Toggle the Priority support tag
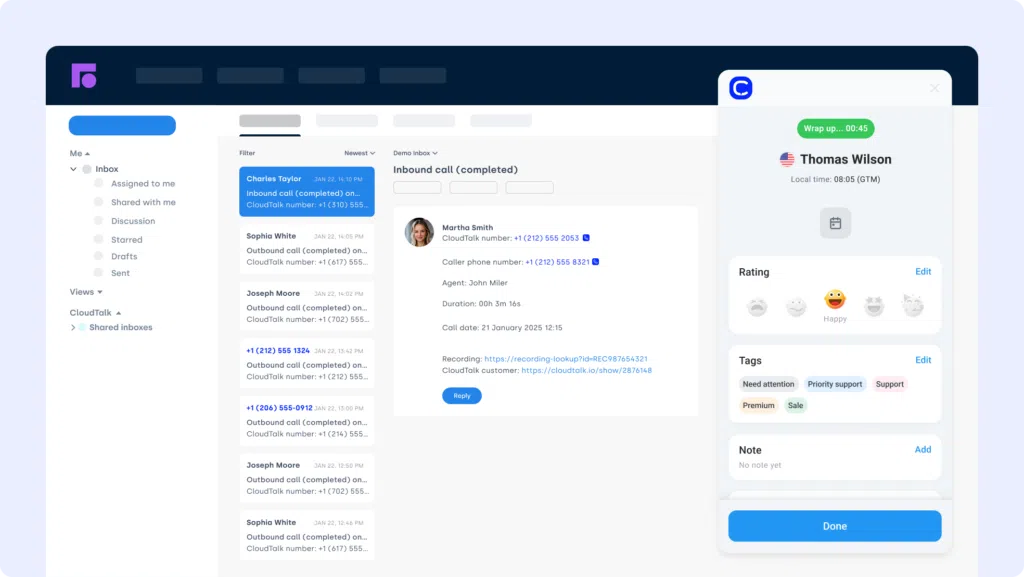 [835, 384]
